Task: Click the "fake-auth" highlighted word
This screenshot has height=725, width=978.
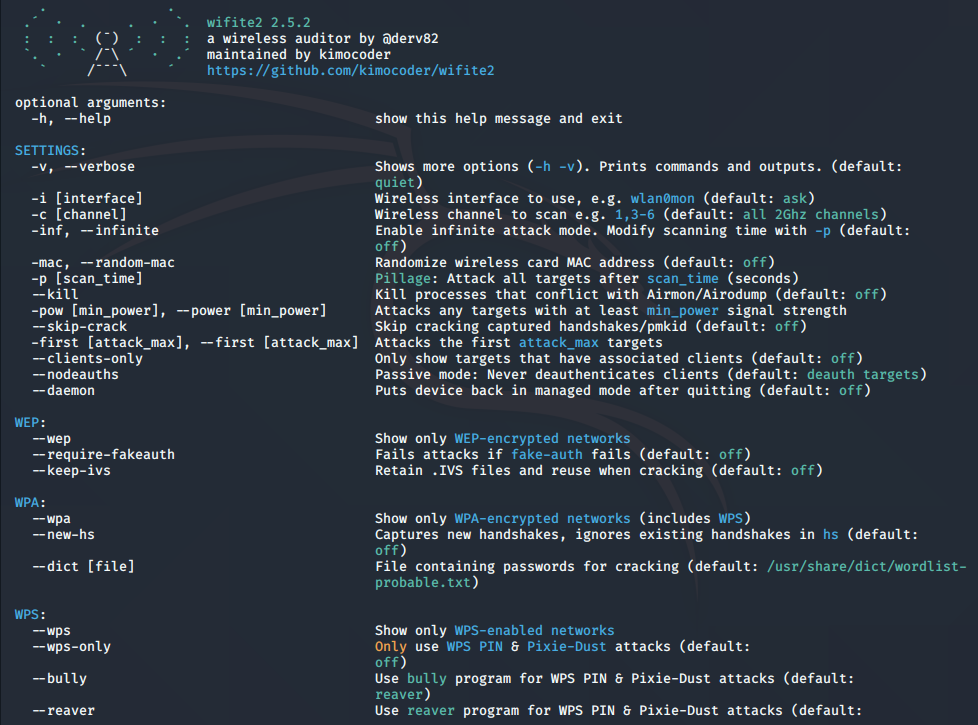Action: (547, 455)
